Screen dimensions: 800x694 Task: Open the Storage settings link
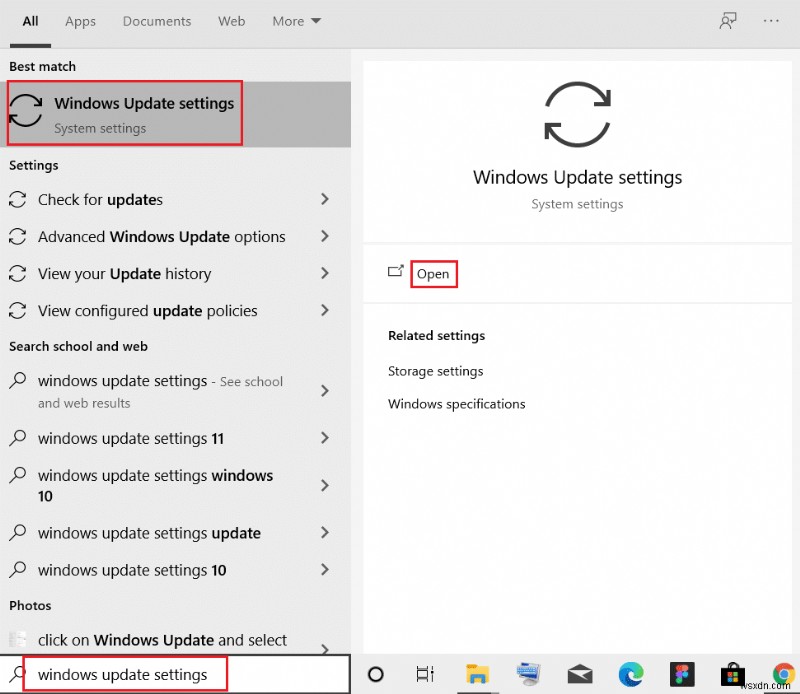pos(435,370)
